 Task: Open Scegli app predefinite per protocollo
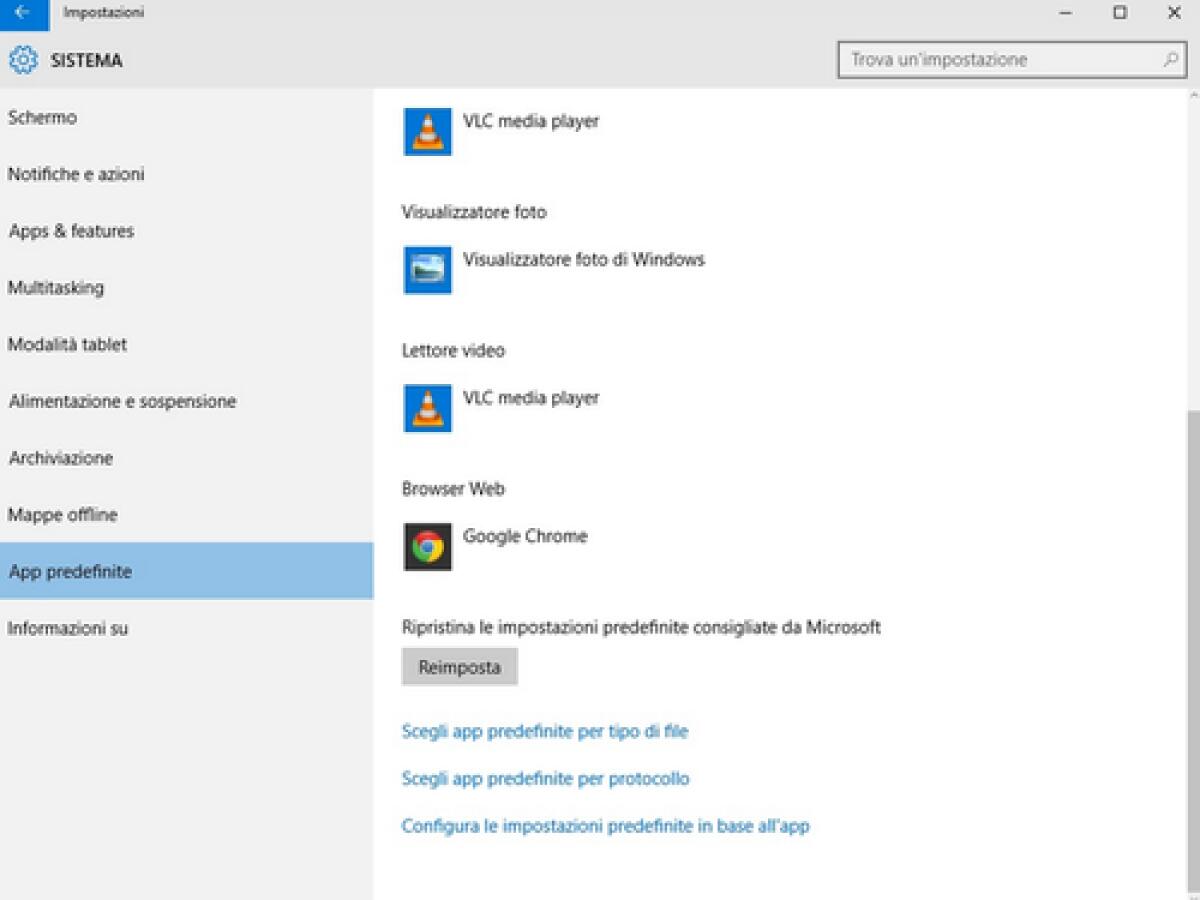pyautogui.click(x=548, y=778)
